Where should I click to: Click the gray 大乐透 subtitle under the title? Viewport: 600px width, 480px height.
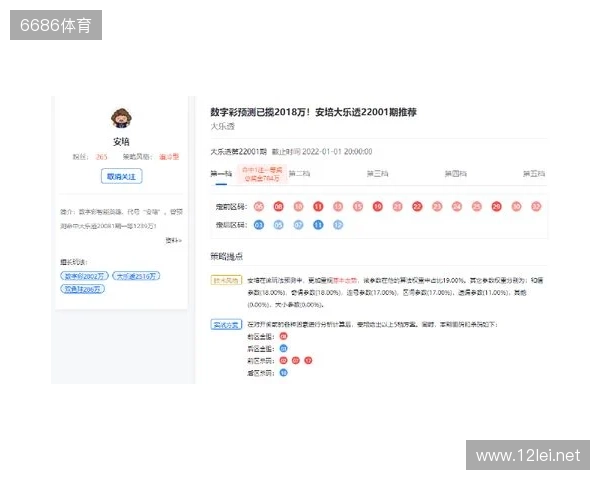tap(223, 126)
